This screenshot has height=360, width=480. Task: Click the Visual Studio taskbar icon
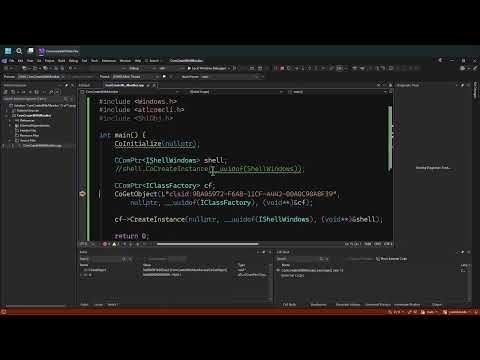coord(42,51)
